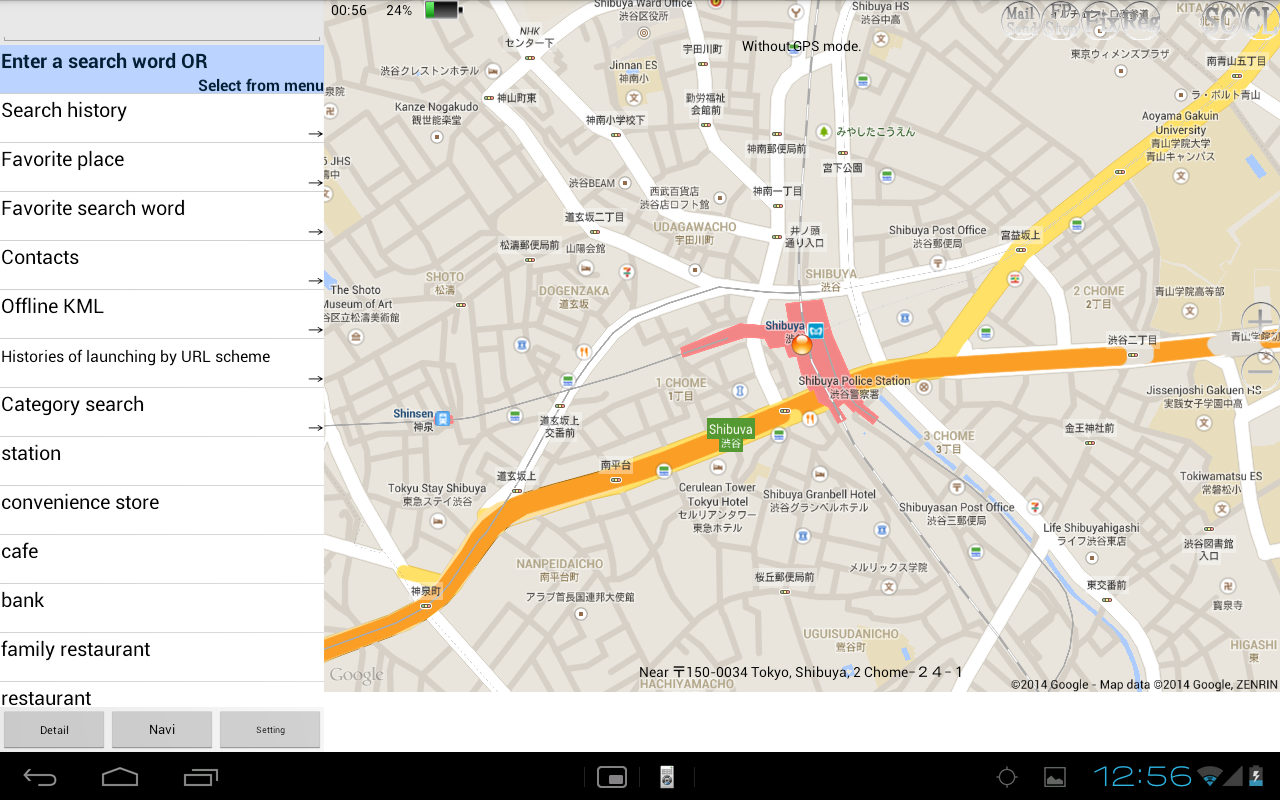The width and height of the screenshot is (1280, 800).
Task: Go back with Android back button
Action: pyautogui.click(x=40, y=777)
